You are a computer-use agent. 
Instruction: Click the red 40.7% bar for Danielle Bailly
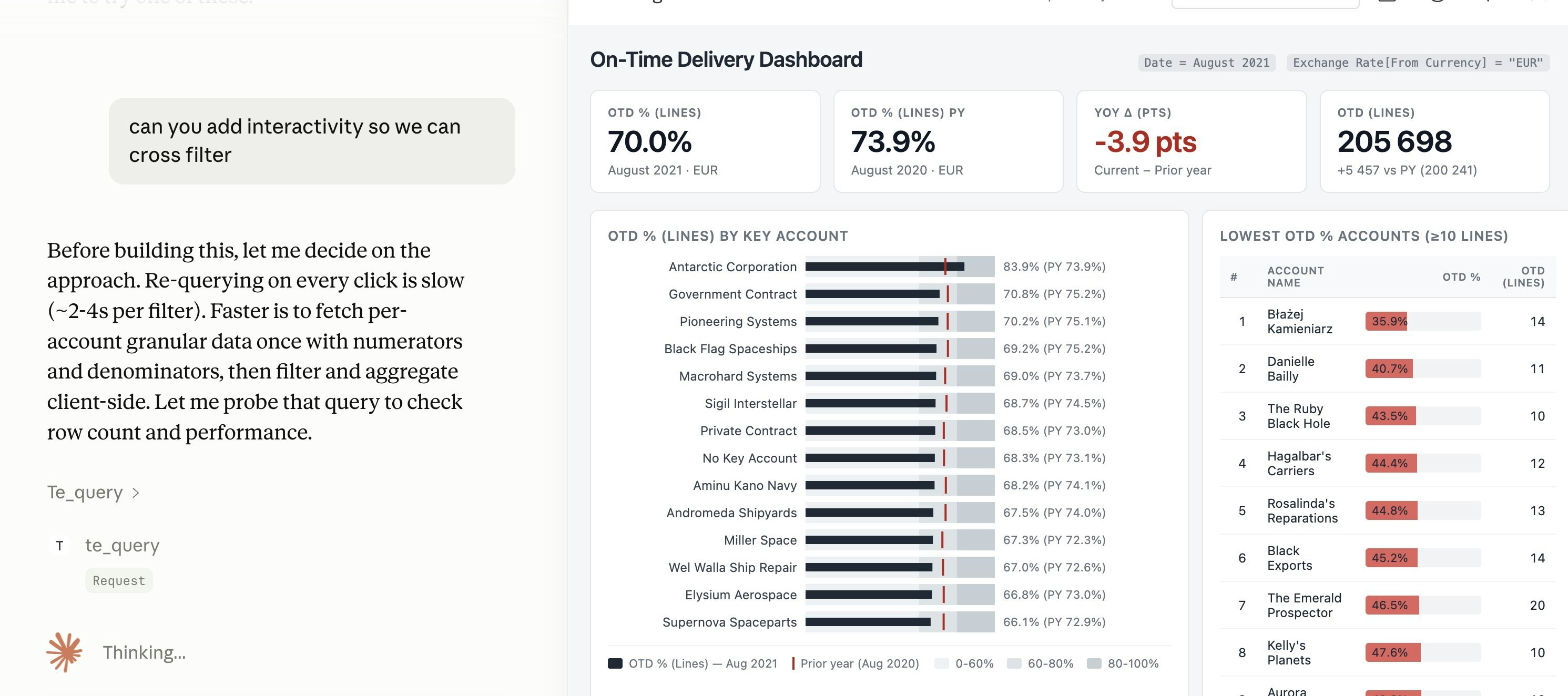click(x=1389, y=369)
